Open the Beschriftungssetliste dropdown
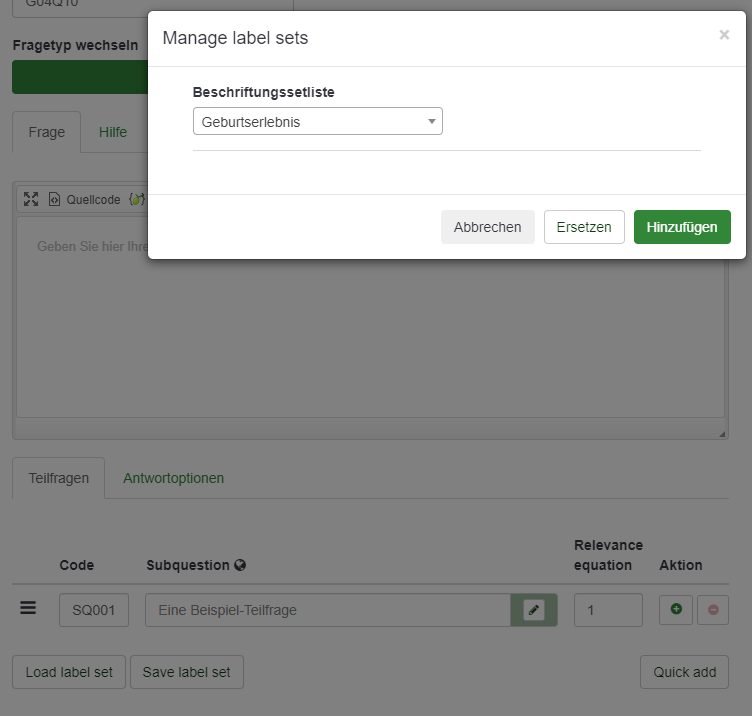752x716 pixels. tap(317, 122)
